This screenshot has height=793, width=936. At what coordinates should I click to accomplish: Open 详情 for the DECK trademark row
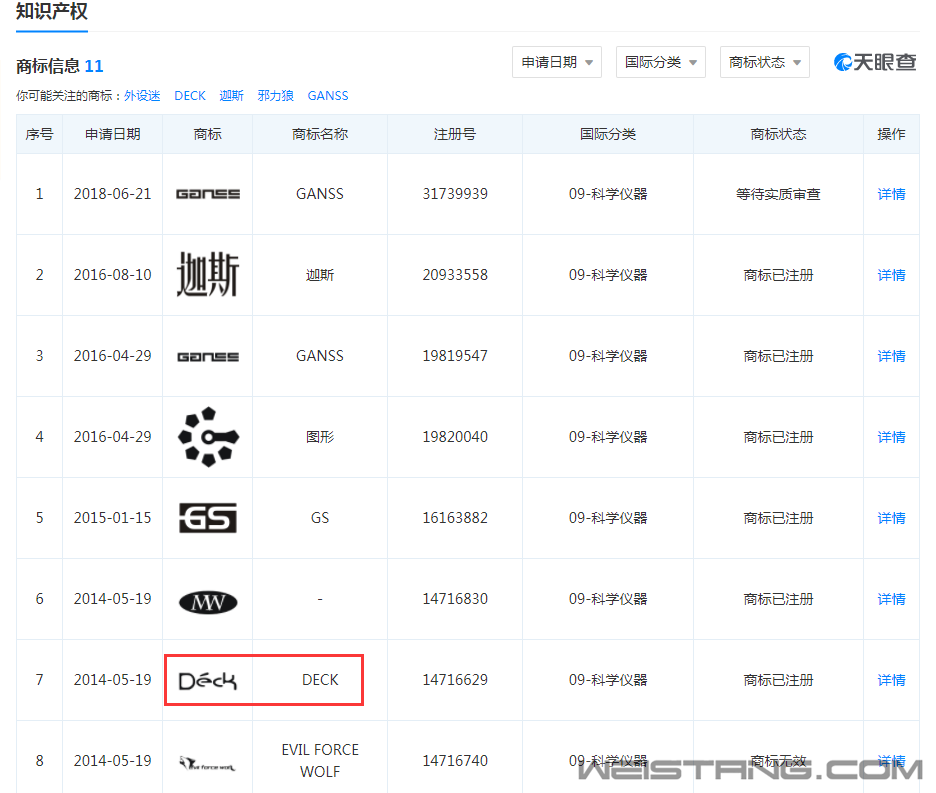tap(890, 679)
